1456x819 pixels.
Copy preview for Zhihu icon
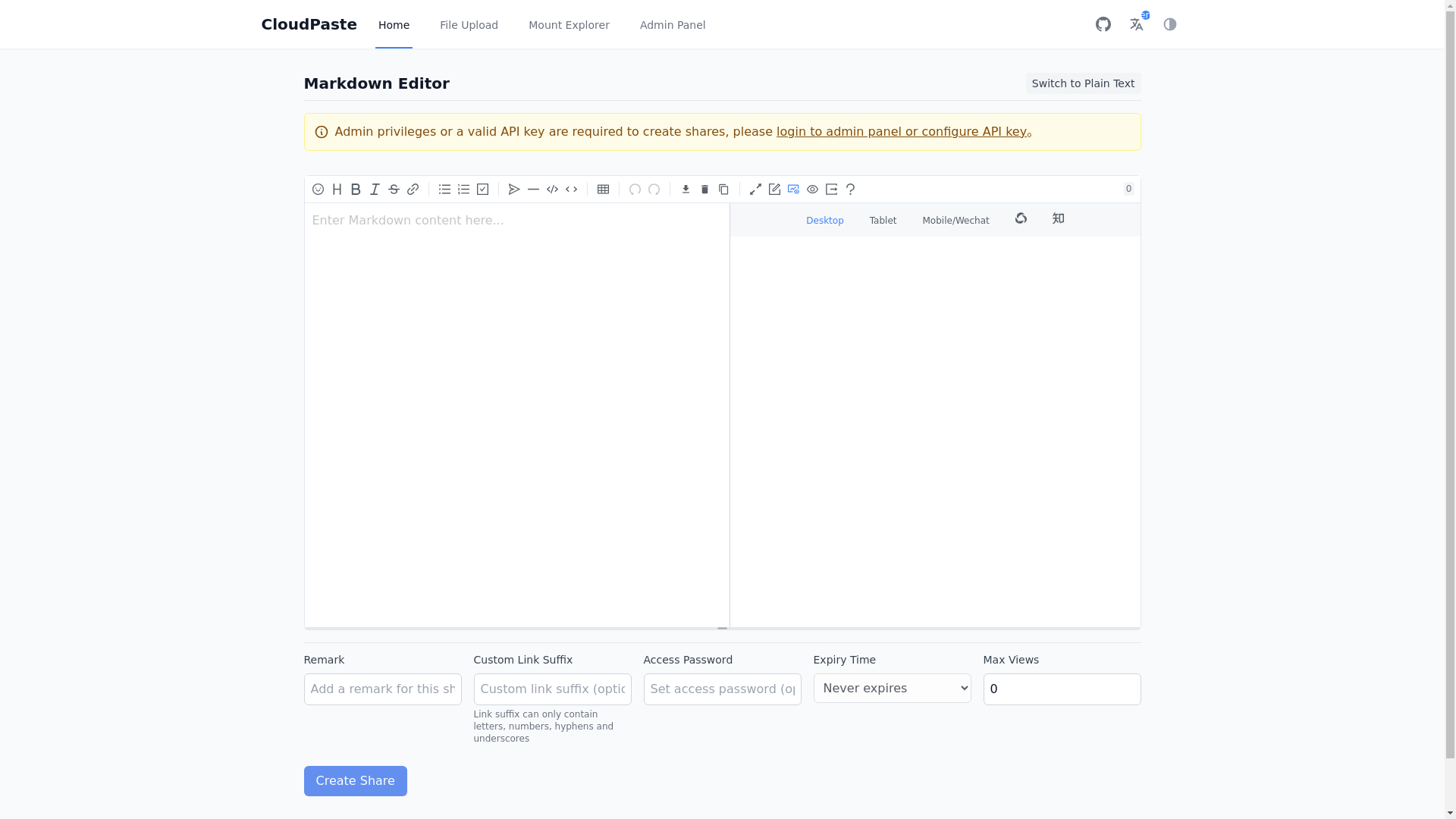(x=1059, y=219)
